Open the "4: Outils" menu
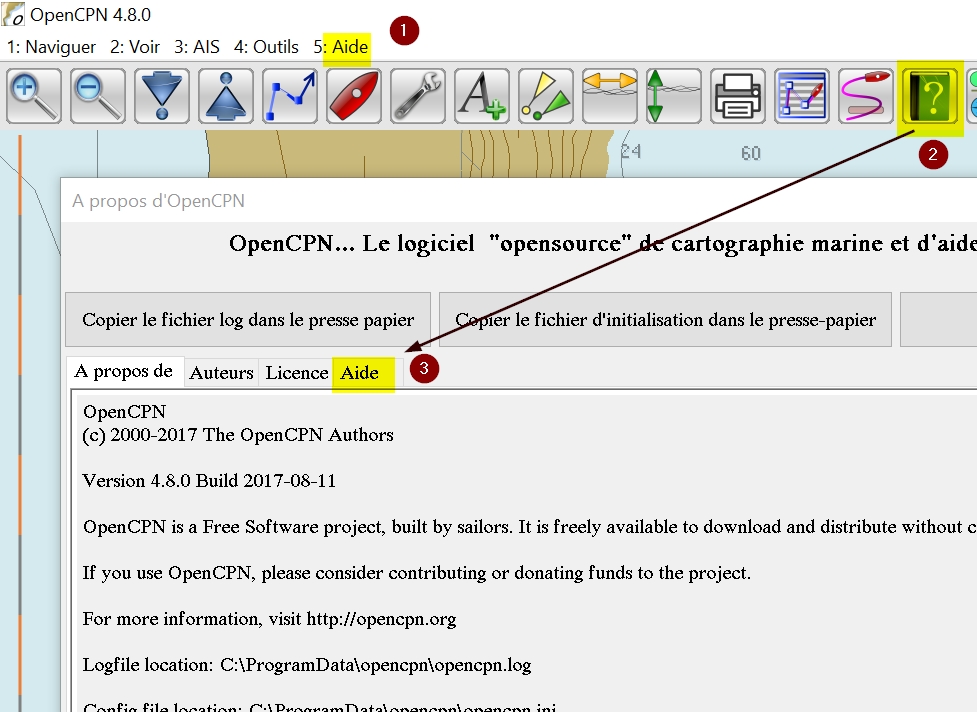Screen dimensions: 977x712 tap(266, 47)
